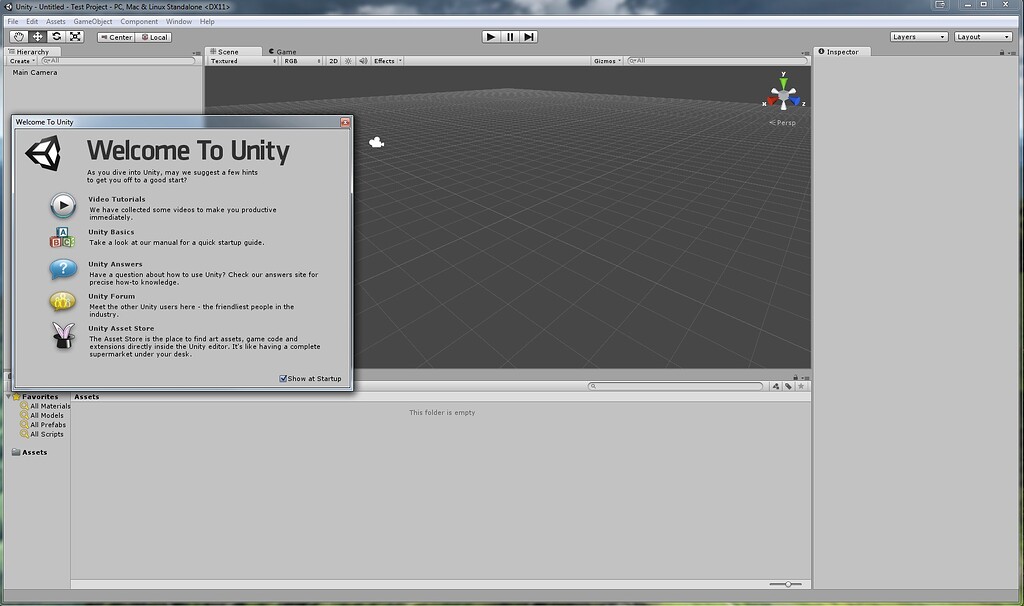Select the Hand tool in the toolbar
Image resolution: width=1024 pixels, height=606 pixels.
(x=17, y=36)
